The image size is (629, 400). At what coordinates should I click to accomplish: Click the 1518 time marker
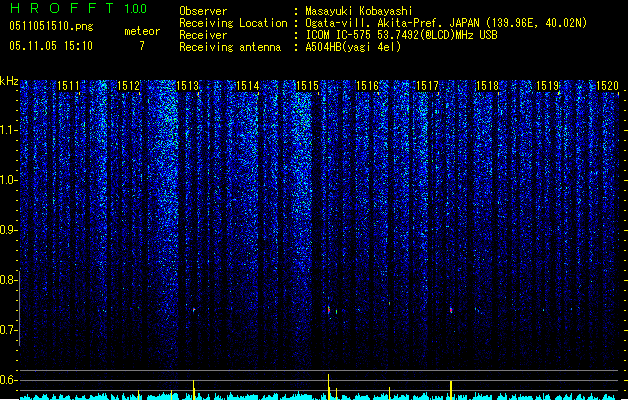pyautogui.click(x=487, y=86)
